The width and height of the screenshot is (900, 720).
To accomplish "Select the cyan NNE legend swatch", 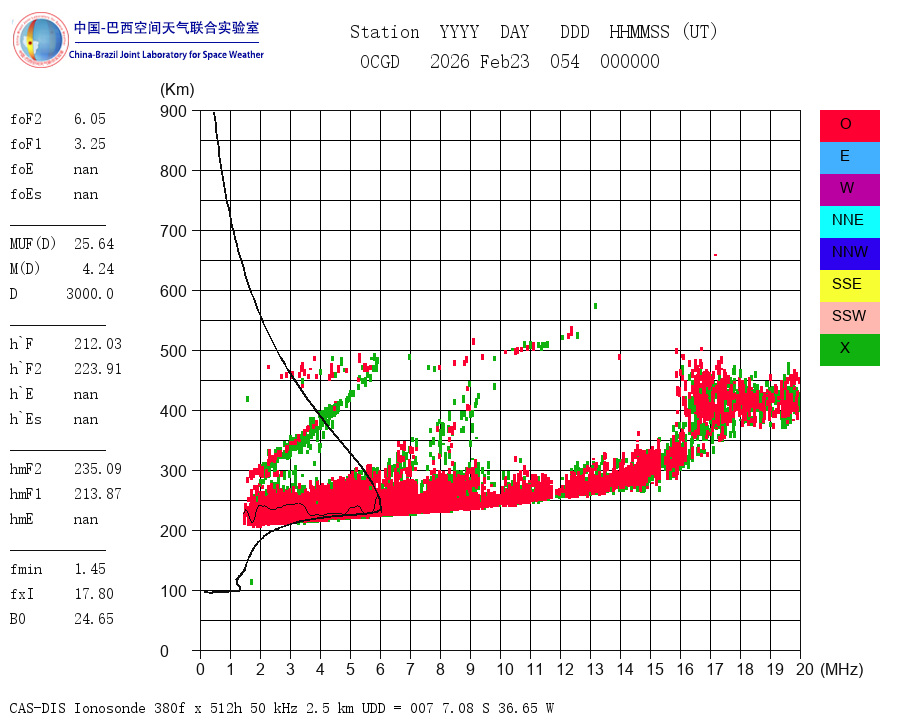I will (x=849, y=222).
